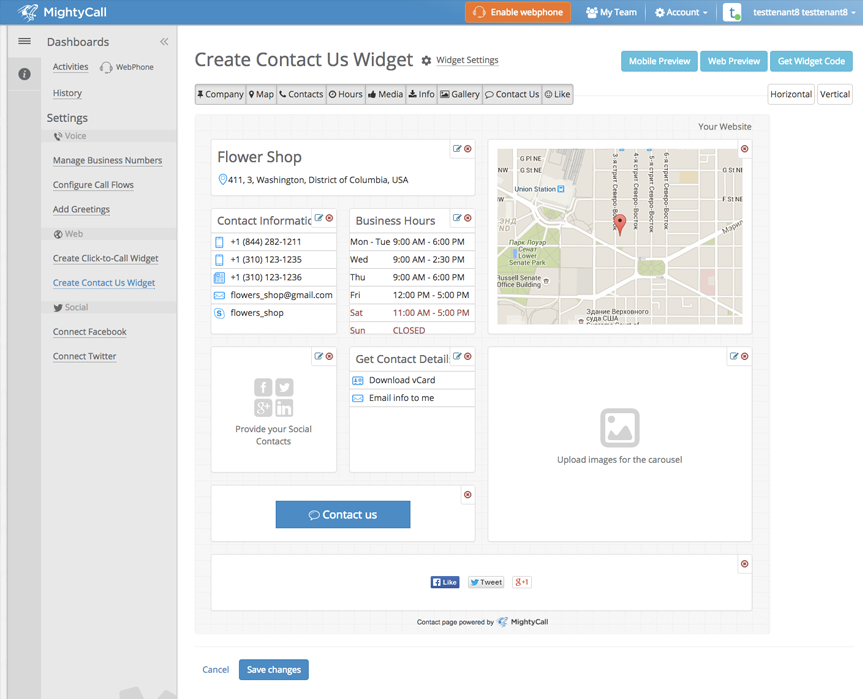The image size is (863, 699).
Task: Select the Contact Us block tab
Action: (512, 94)
